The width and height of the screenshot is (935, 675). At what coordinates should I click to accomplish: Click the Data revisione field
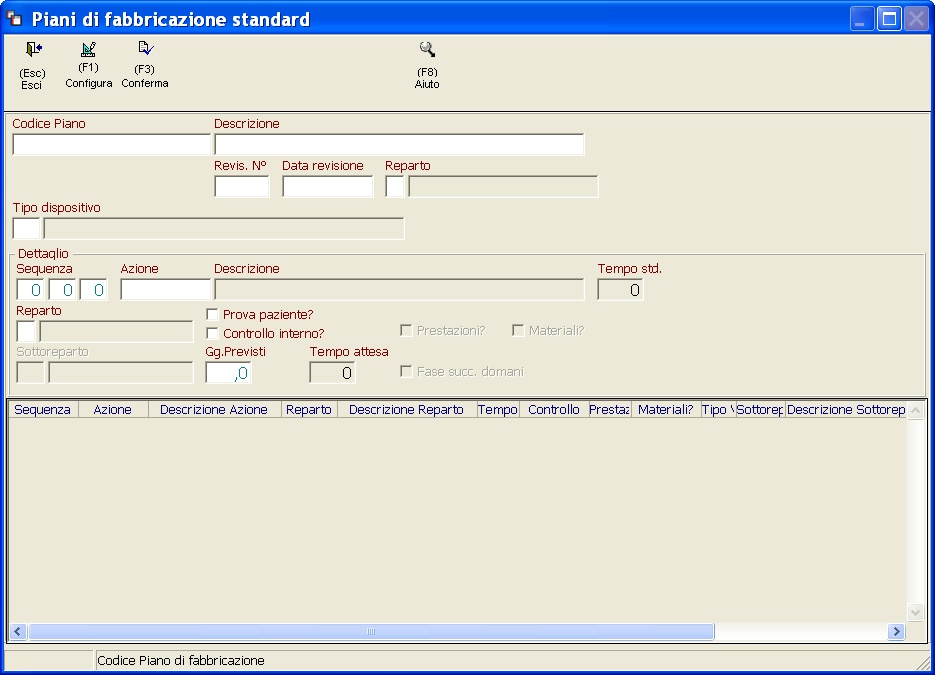[327, 187]
